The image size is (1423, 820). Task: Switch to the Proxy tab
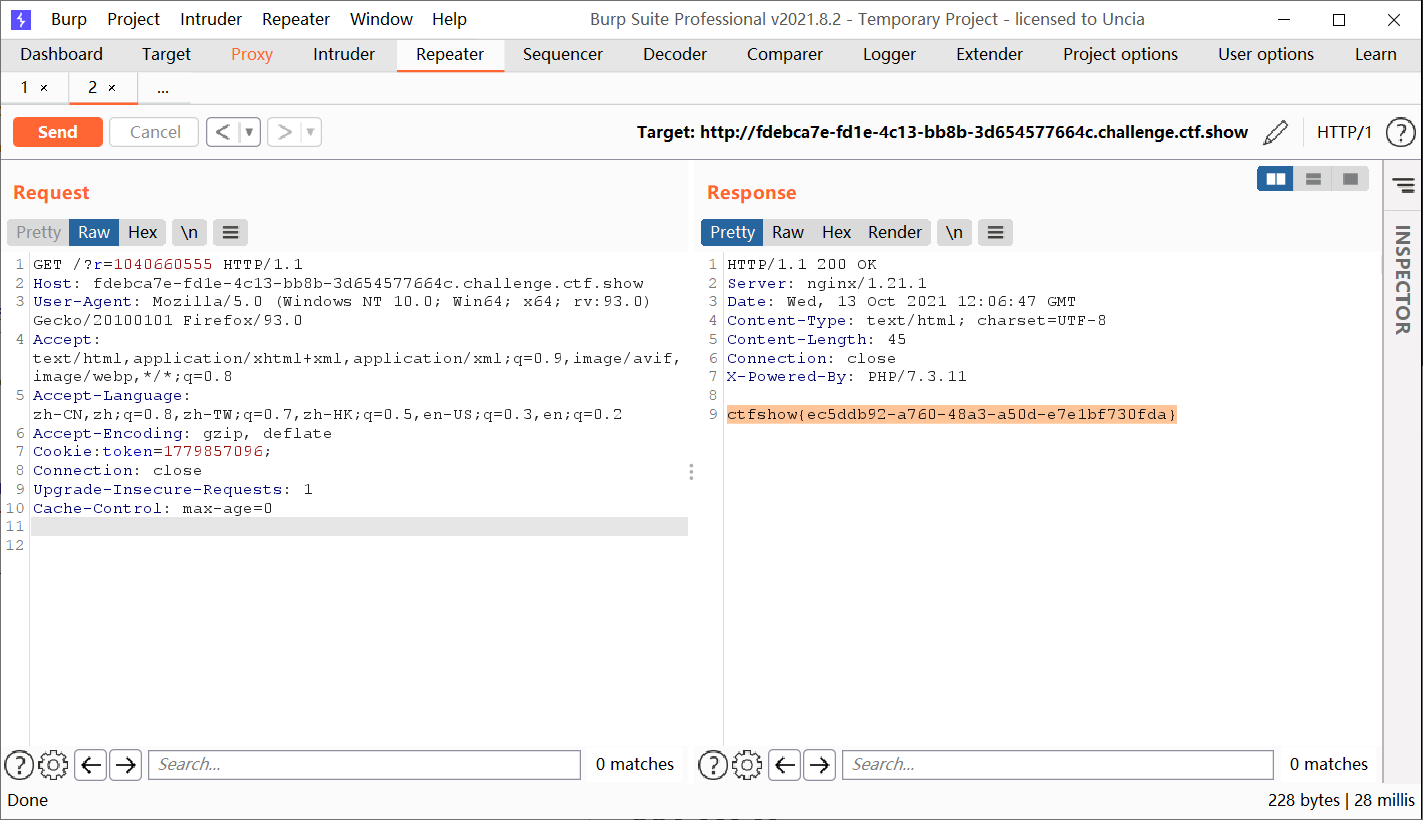click(x=252, y=54)
